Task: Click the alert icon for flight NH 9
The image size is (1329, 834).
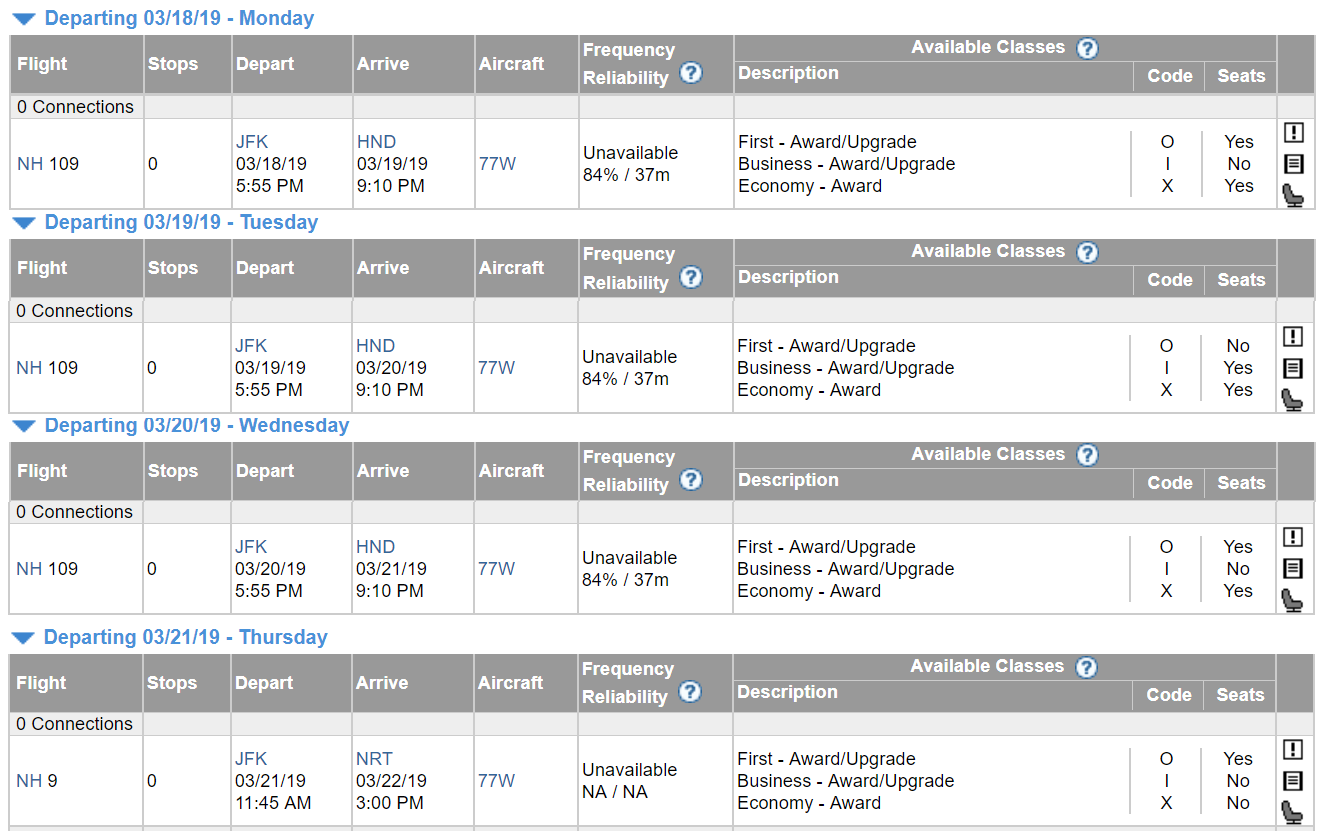Action: coord(1293,750)
